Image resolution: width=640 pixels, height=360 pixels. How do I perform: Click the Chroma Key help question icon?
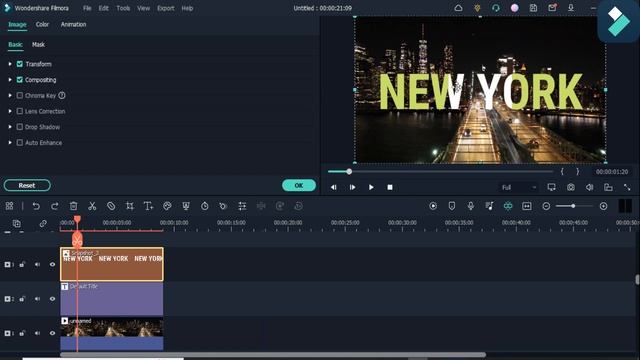coord(62,96)
